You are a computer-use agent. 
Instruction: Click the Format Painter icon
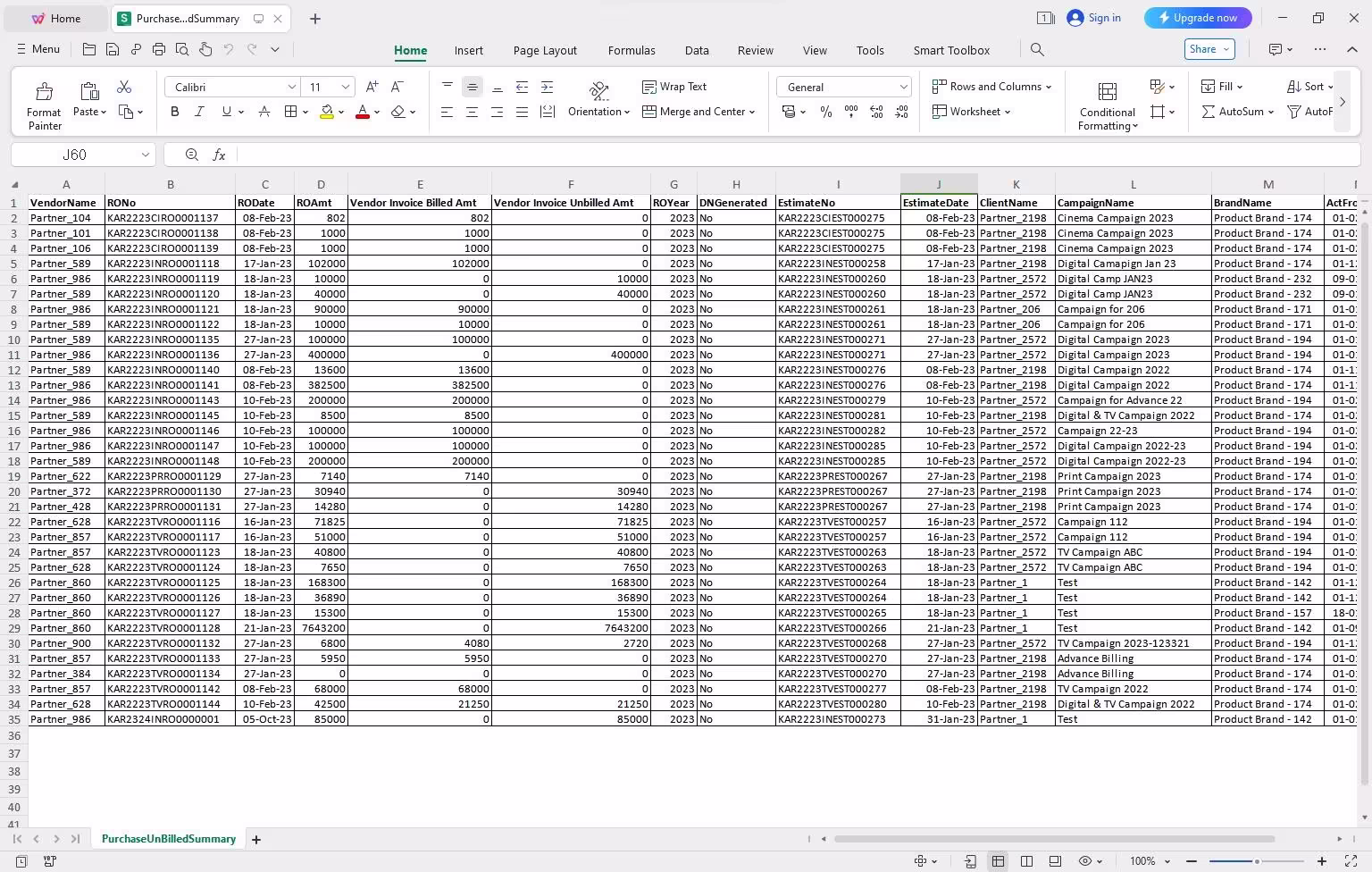44,92
